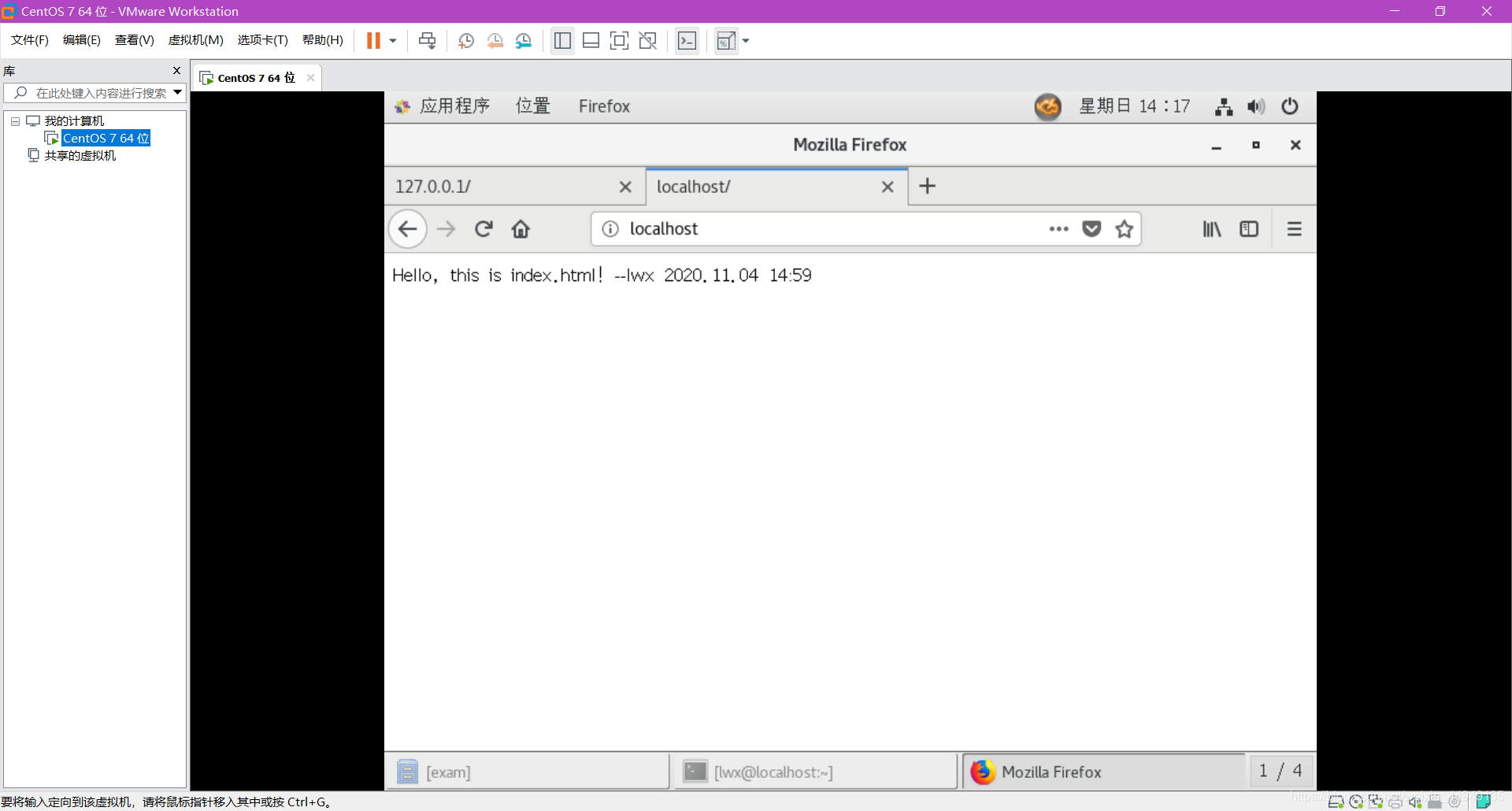Reload the localhost page
Image resolution: width=1512 pixels, height=811 pixels.
tap(484, 229)
